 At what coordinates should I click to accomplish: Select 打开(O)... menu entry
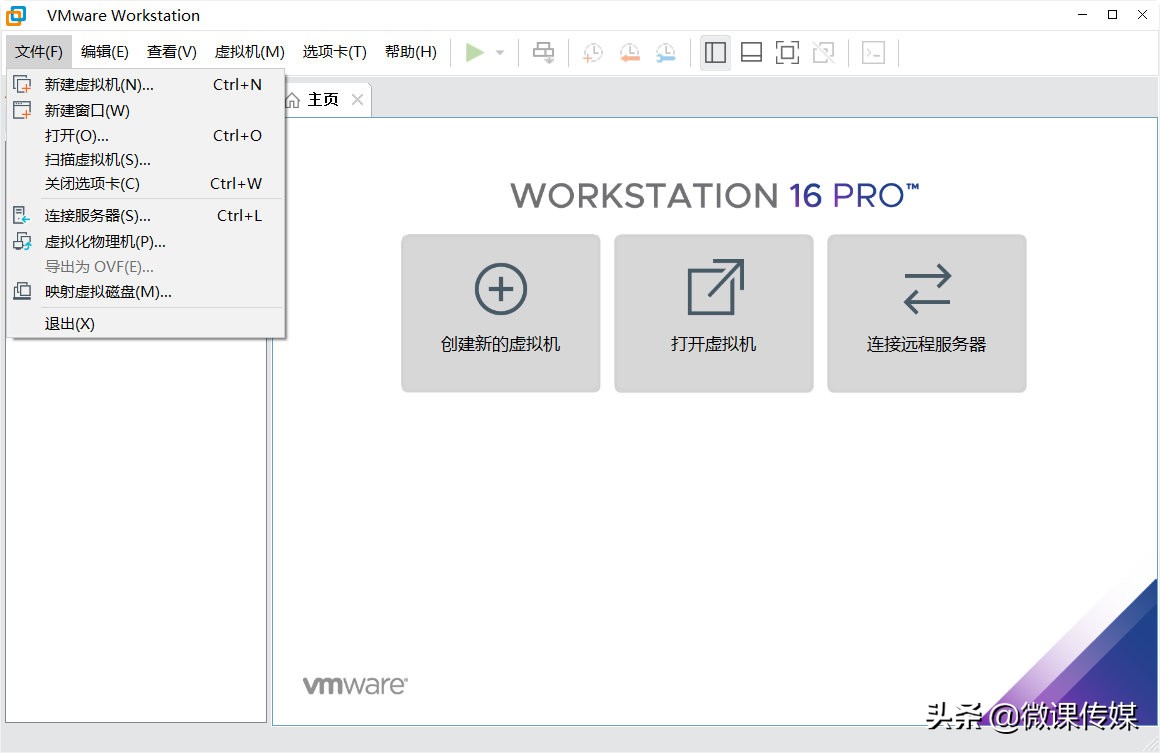pos(146,135)
